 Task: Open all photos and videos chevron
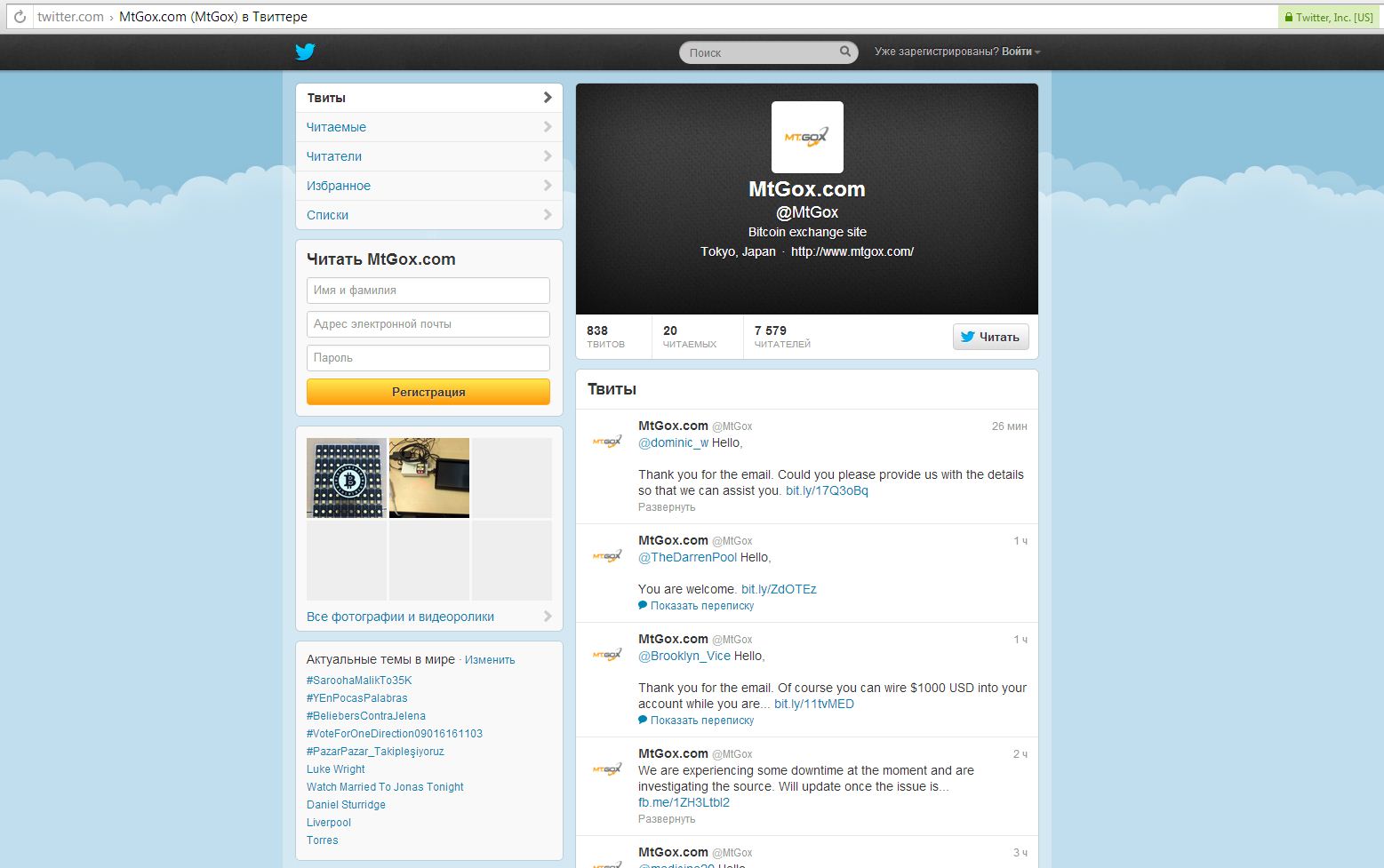(x=548, y=617)
